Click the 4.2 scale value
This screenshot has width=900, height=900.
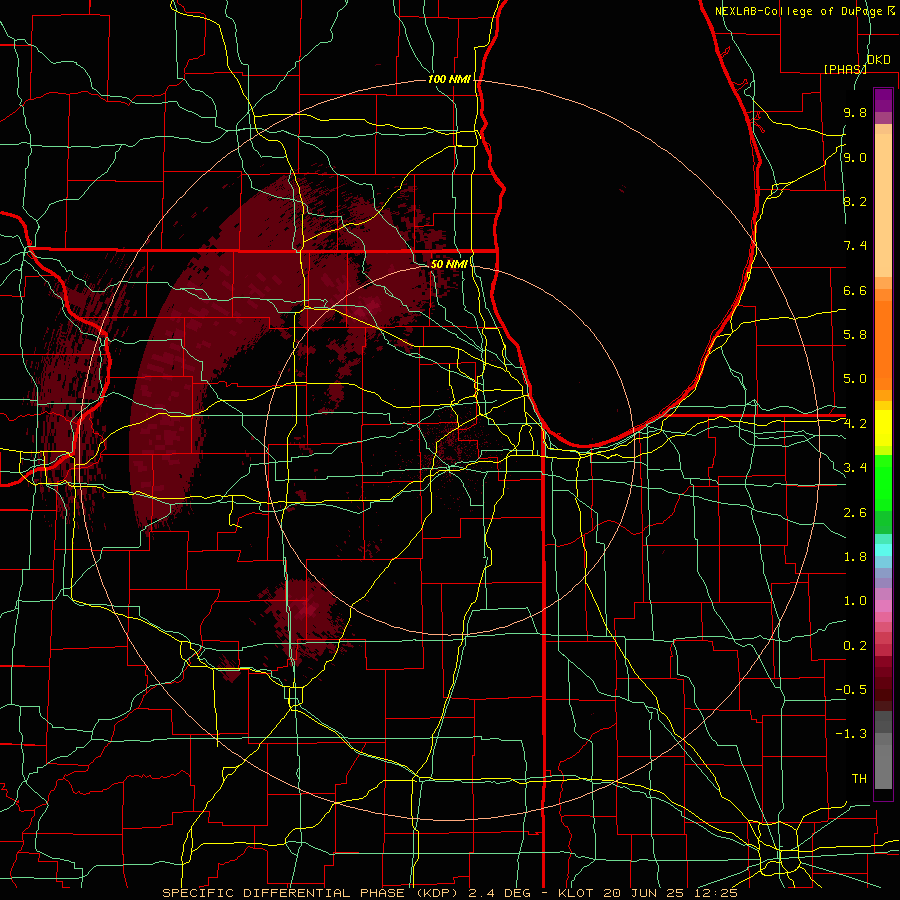(855, 424)
